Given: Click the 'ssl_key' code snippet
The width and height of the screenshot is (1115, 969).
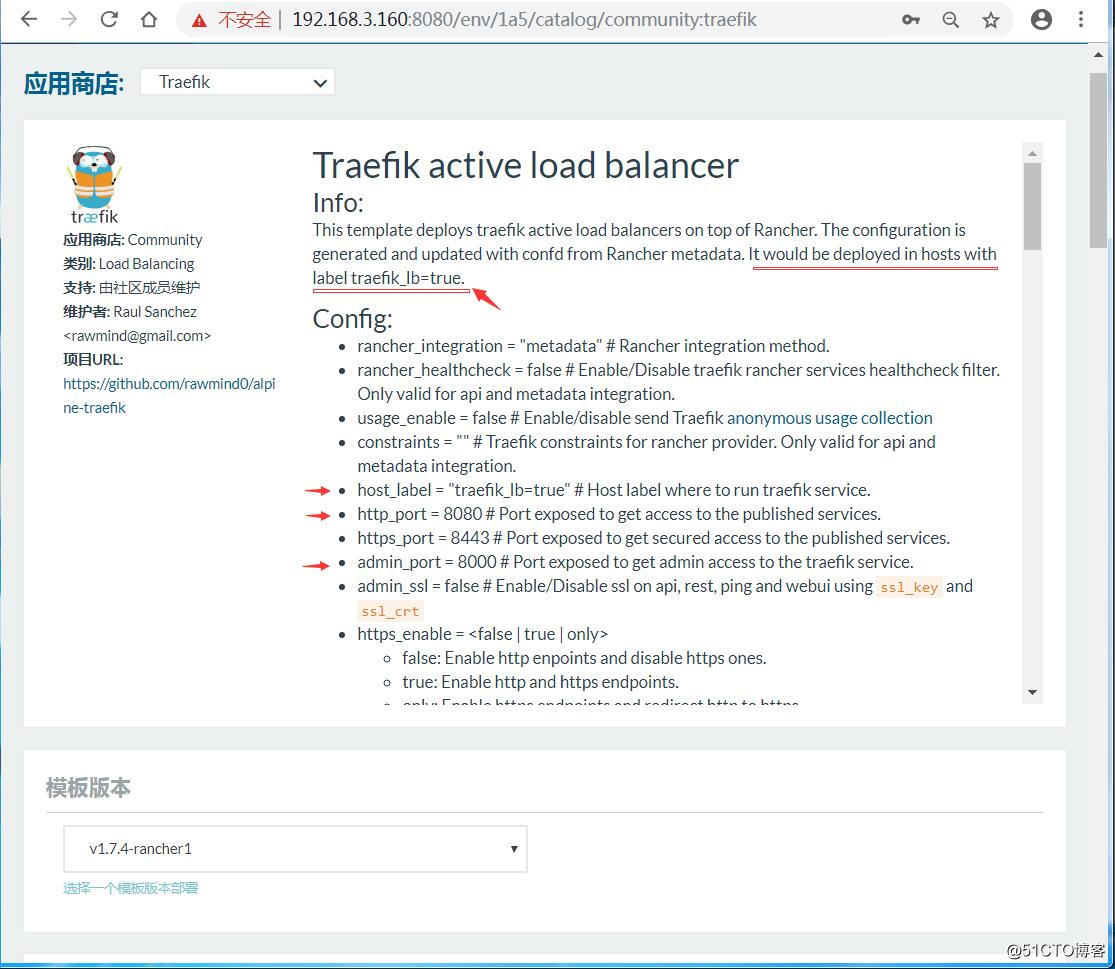Looking at the screenshot, I should [x=909, y=587].
